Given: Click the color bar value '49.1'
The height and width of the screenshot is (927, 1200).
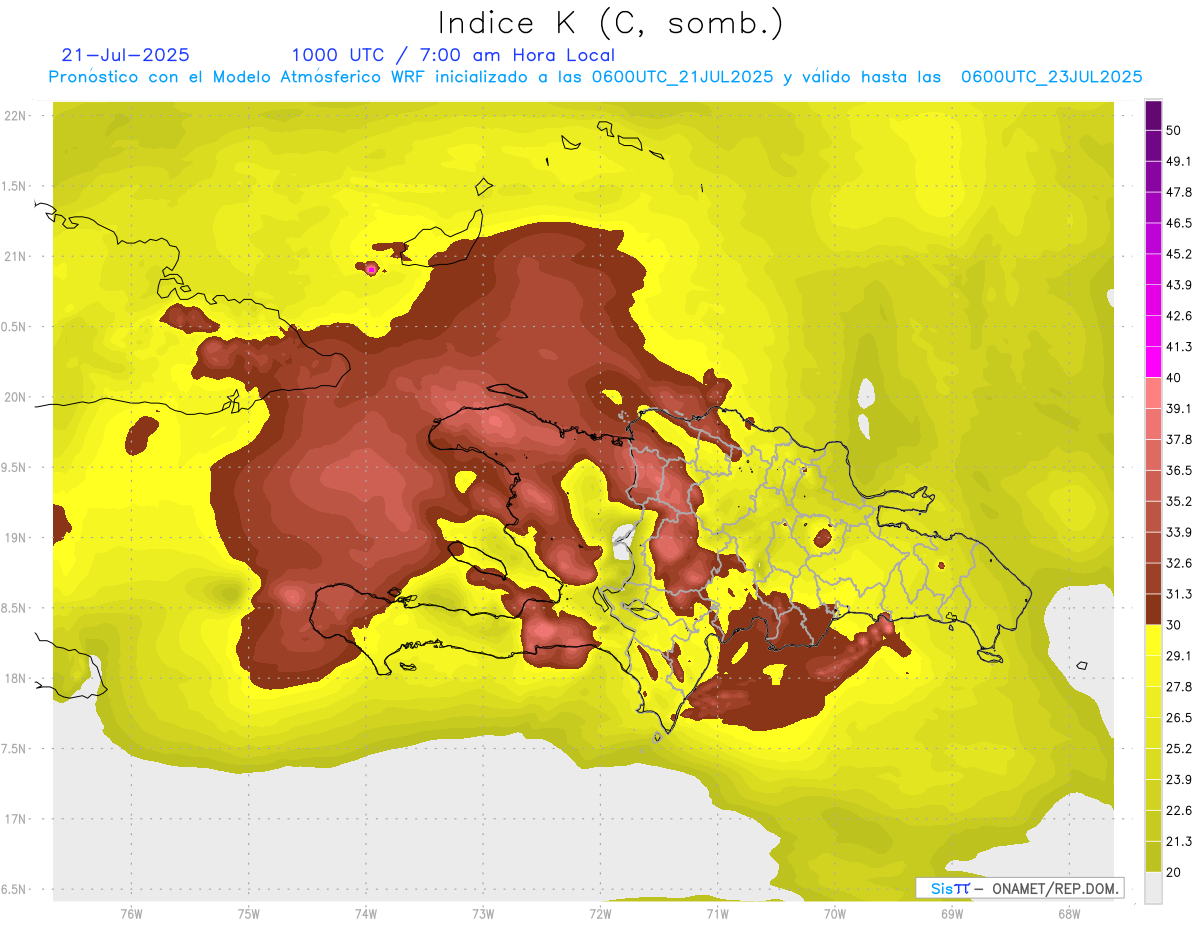Looking at the screenshot, I should [x=1179, y=161].
